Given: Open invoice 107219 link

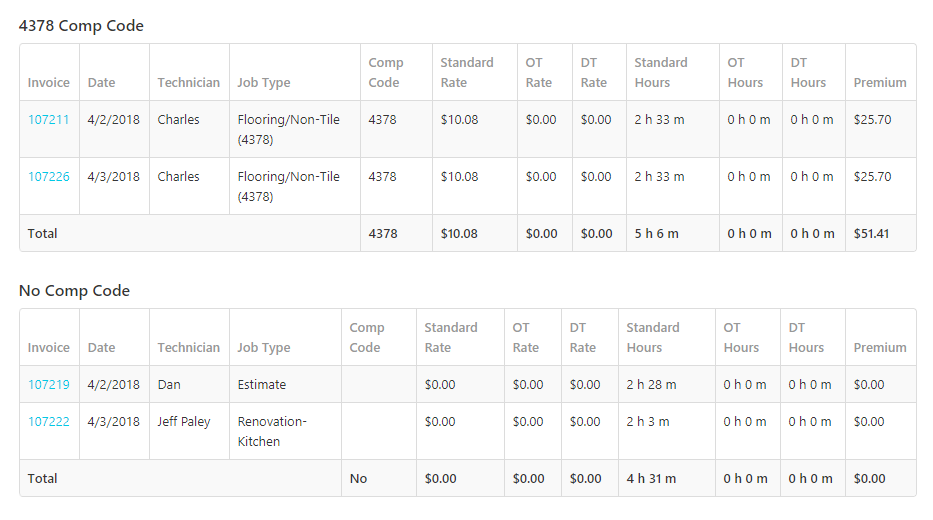Looking at the screenshot, I should [49, 384].
